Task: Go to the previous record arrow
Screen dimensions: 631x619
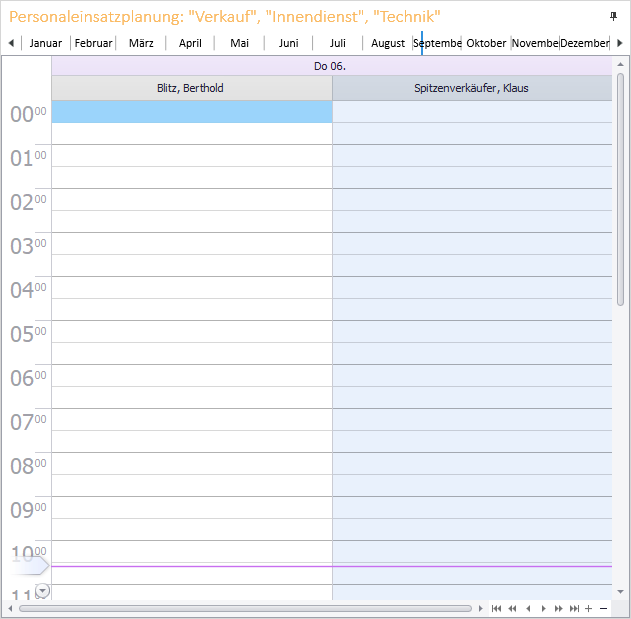Action: coord(528,608)
